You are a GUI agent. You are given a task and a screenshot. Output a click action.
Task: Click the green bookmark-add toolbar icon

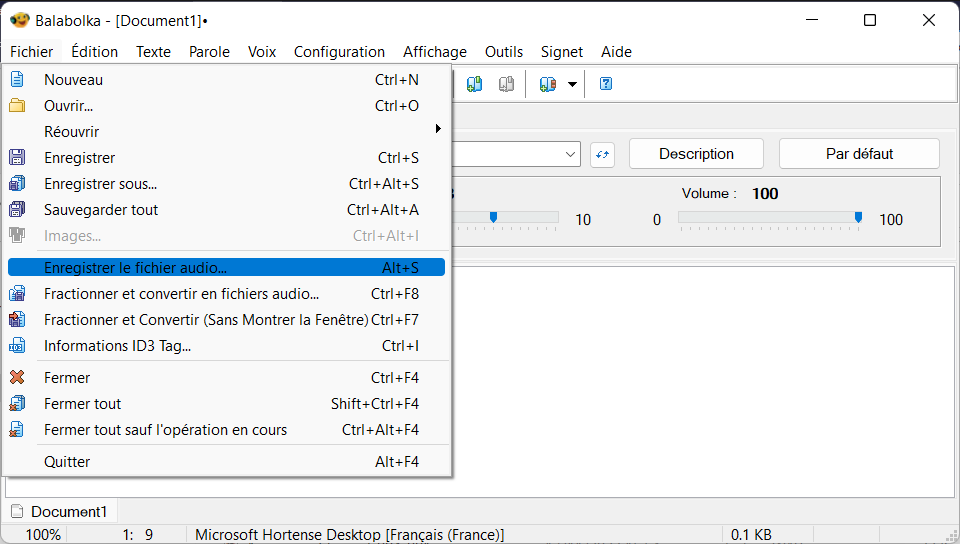(x=475, y=84)
